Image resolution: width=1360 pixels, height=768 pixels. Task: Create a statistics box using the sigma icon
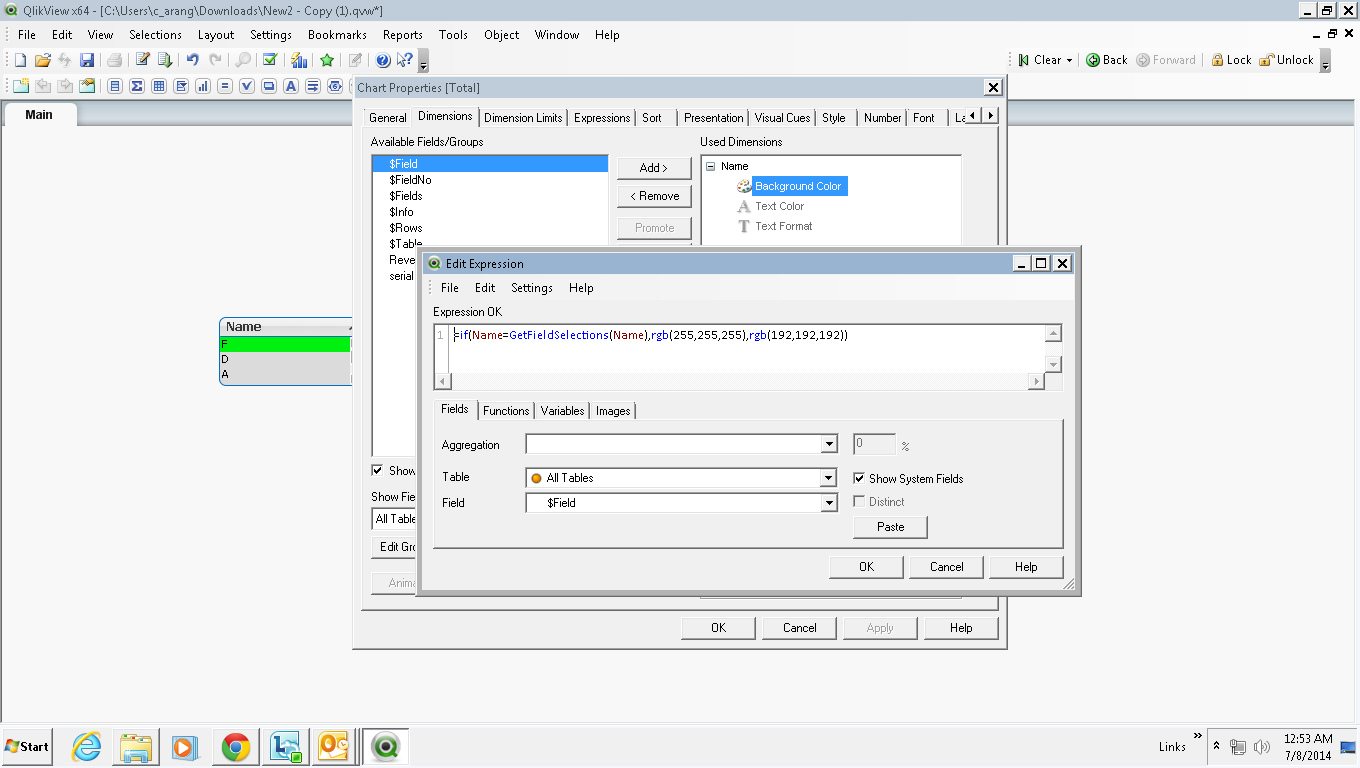point(137,86)
